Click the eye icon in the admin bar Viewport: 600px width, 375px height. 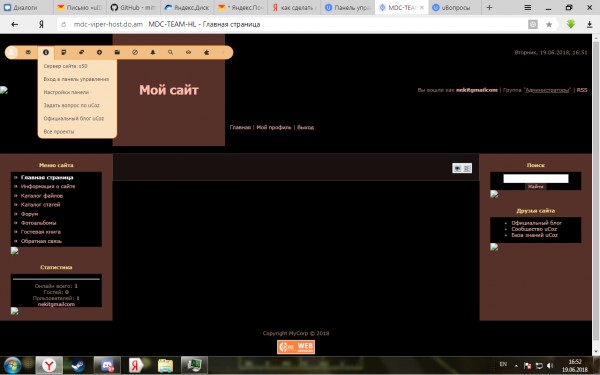pos(188,52)
